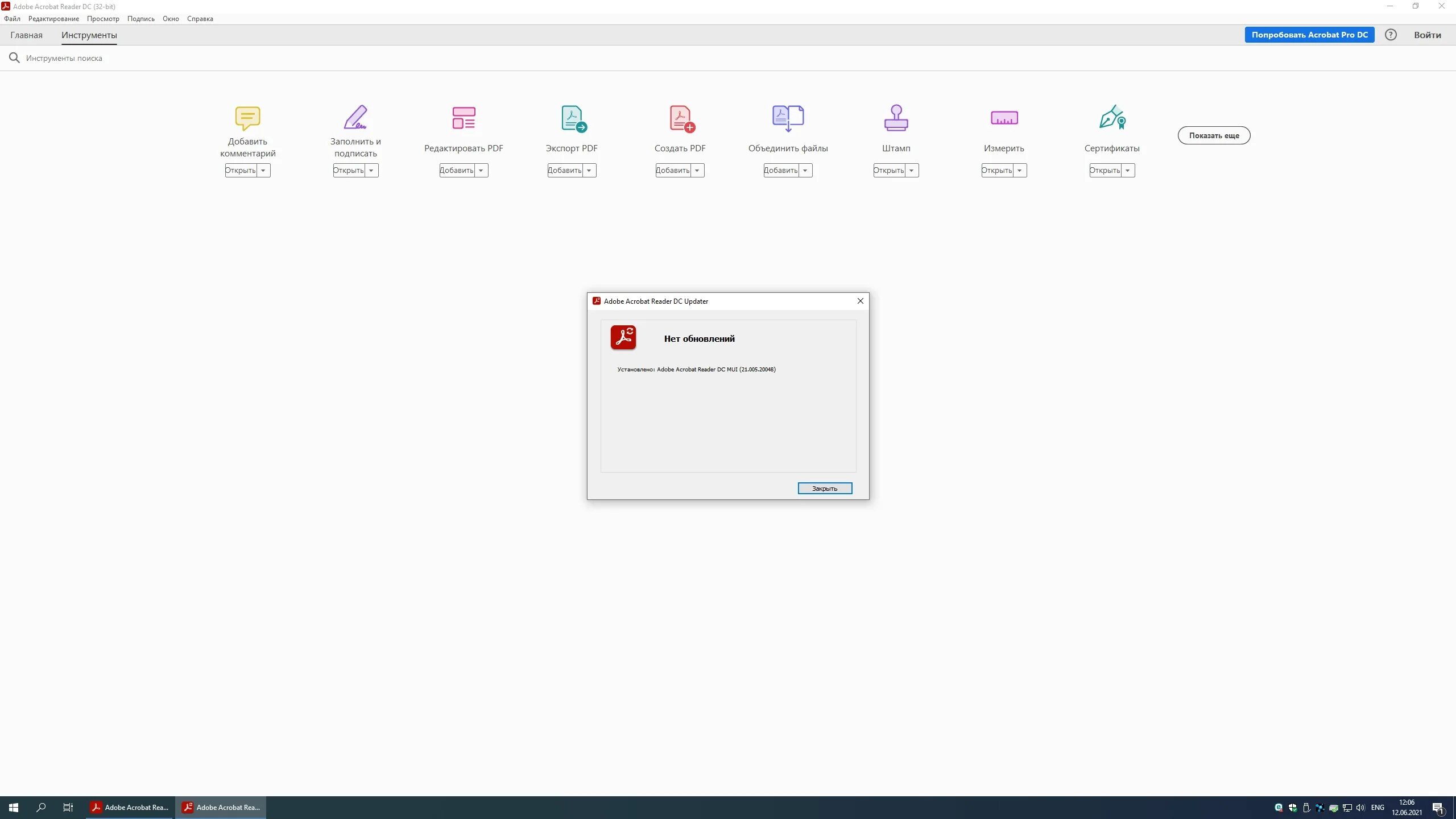Viewport: 1456px width, 819px height.
Task: Expand dropdown arrow under Сертификаты
Action: [x=1128, y=171]
